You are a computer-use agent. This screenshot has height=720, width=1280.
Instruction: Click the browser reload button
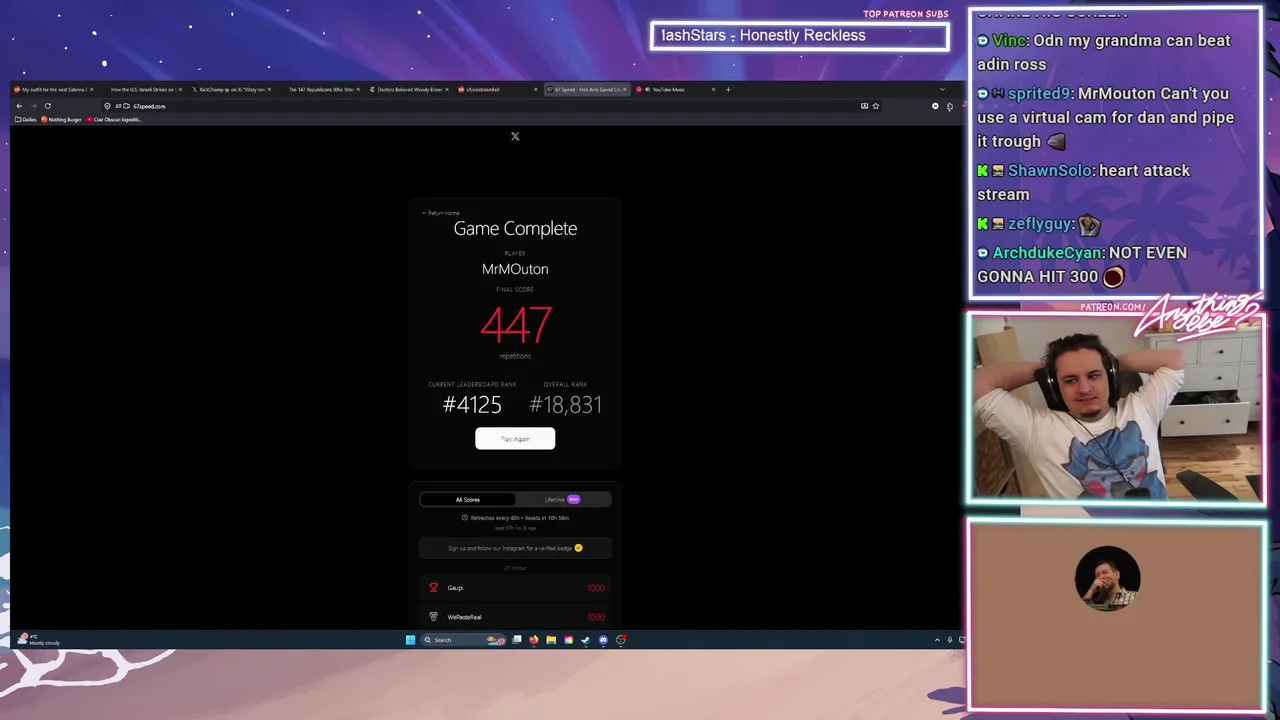click(47, 106)
